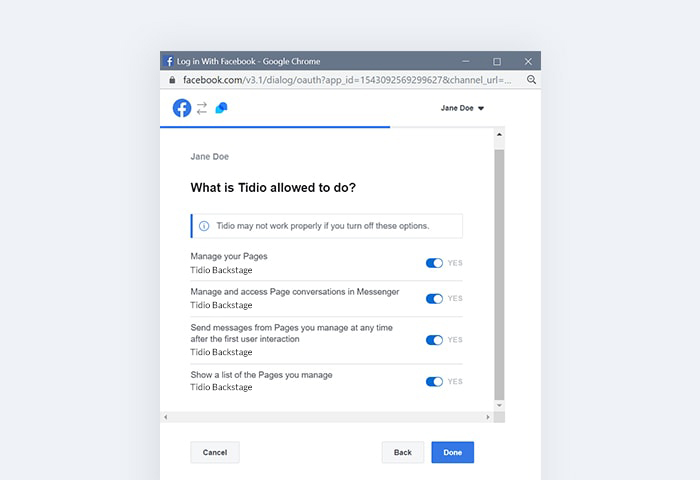Click the Facebook favicon in the title bar
700x480 pixels.
(169, 61)
